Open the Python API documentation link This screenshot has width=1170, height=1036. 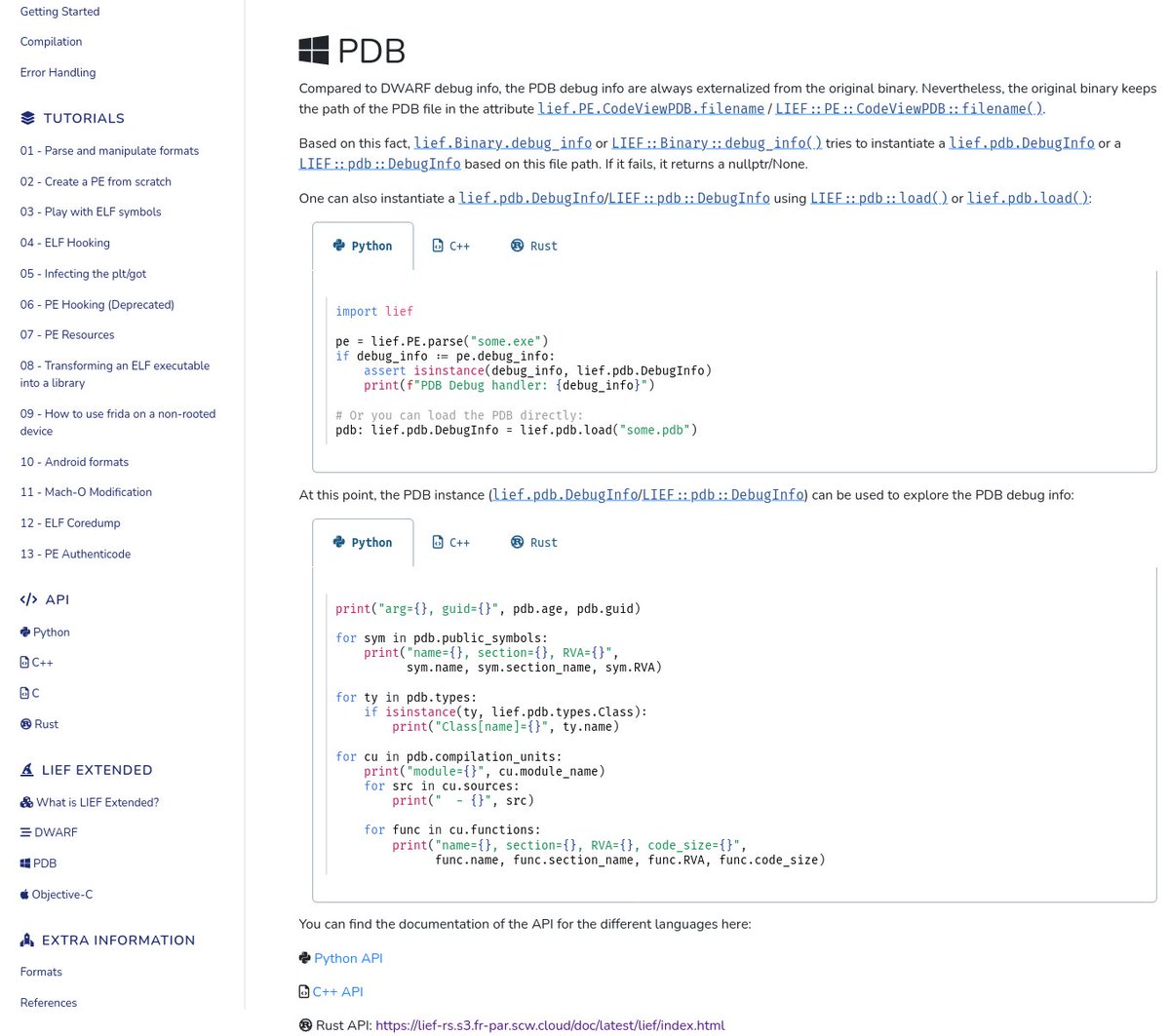pos(348,958)
